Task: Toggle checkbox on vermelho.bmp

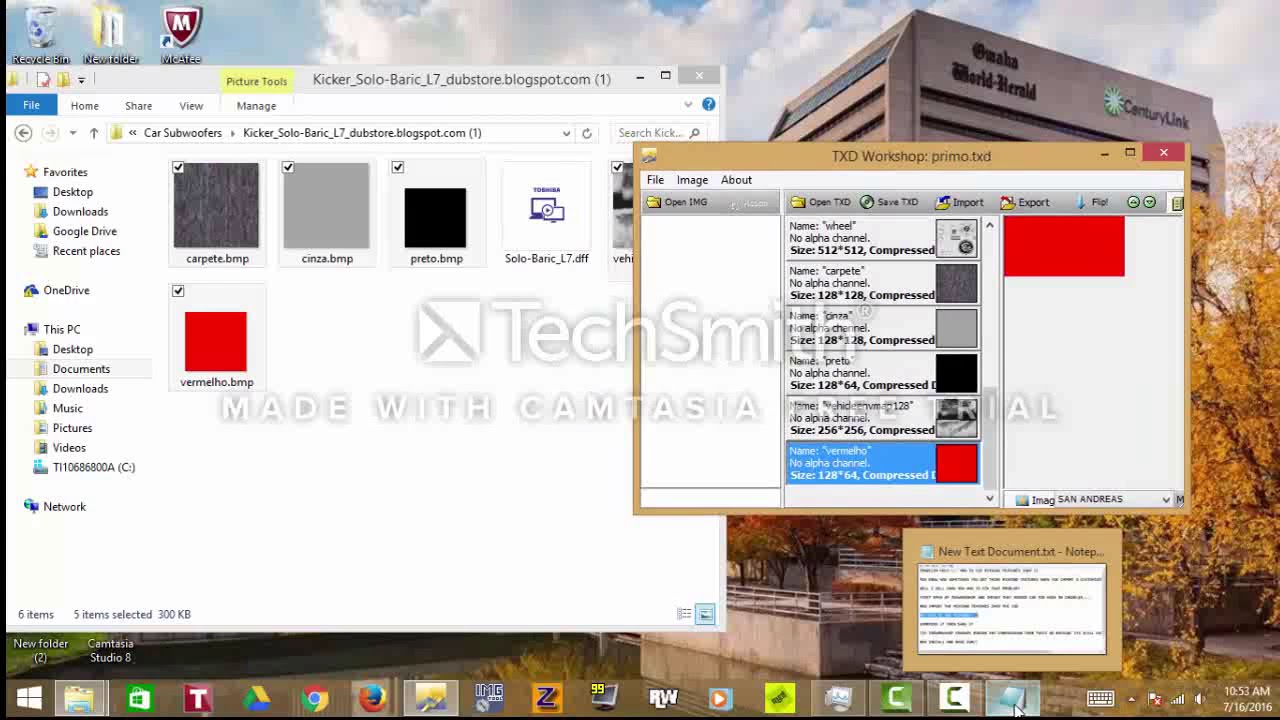Action: [x=178, y=291]
